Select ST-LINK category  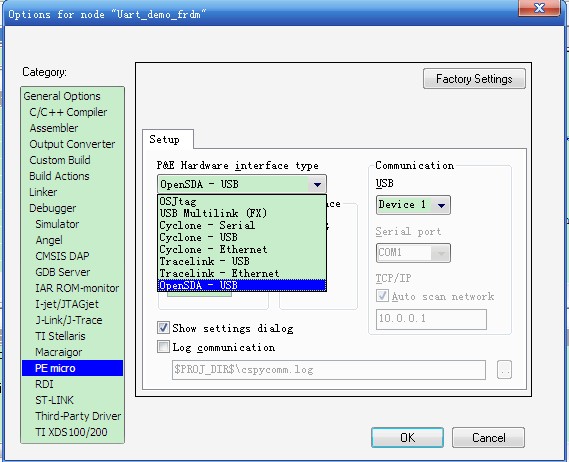point(54,400)
